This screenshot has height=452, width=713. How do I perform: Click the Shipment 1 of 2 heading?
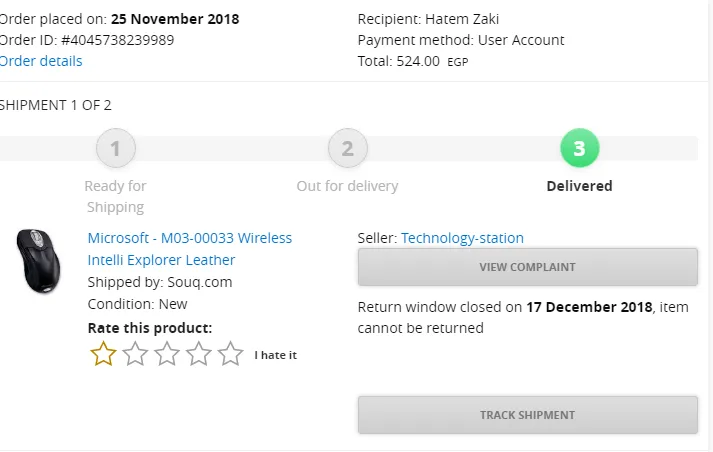pos(56,105)
